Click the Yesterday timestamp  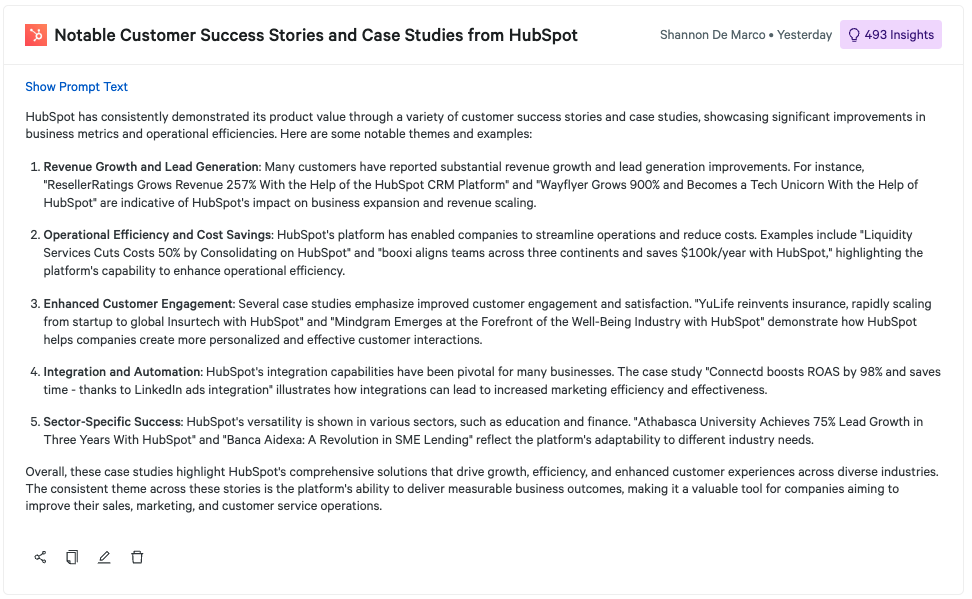click(x=804, y=35)
